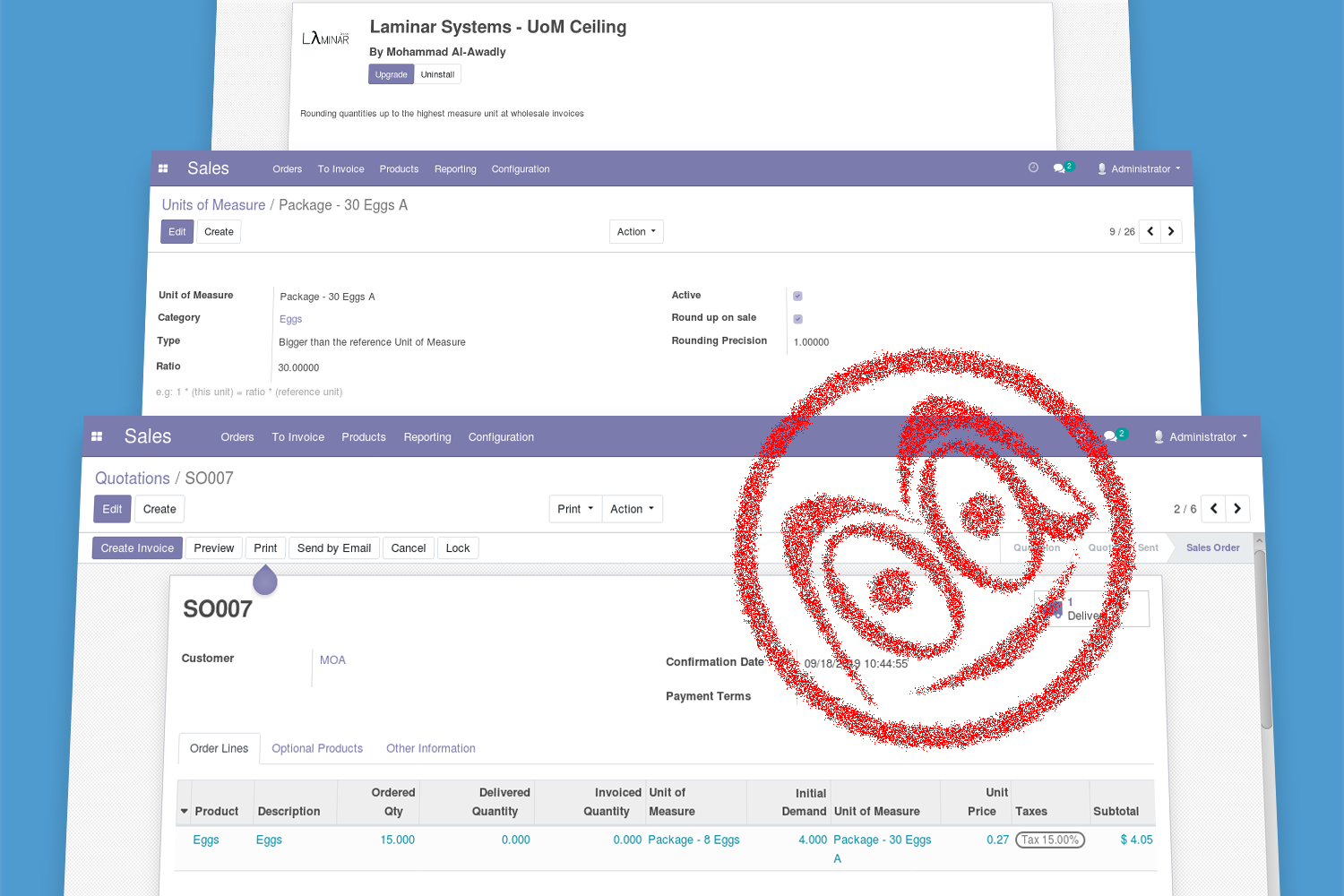Viewport: 1344px width, 896px height.
Task: Open the conversations icon in the Units of Measure navbar
Action: [1059, 168]
